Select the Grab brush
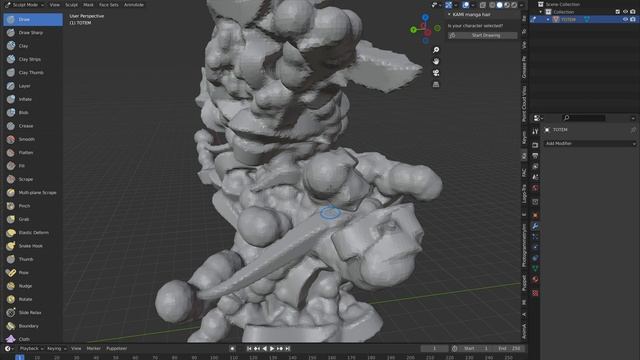The height and width of the screenshot is (360, 640). tap(33, 219)
